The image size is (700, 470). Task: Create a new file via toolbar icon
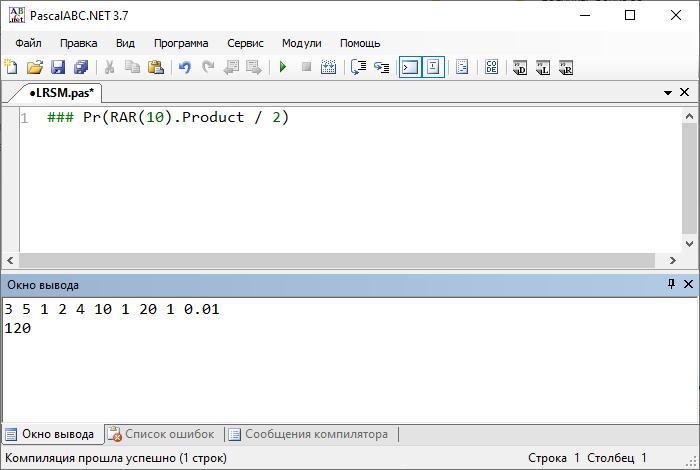click(11, 67)
